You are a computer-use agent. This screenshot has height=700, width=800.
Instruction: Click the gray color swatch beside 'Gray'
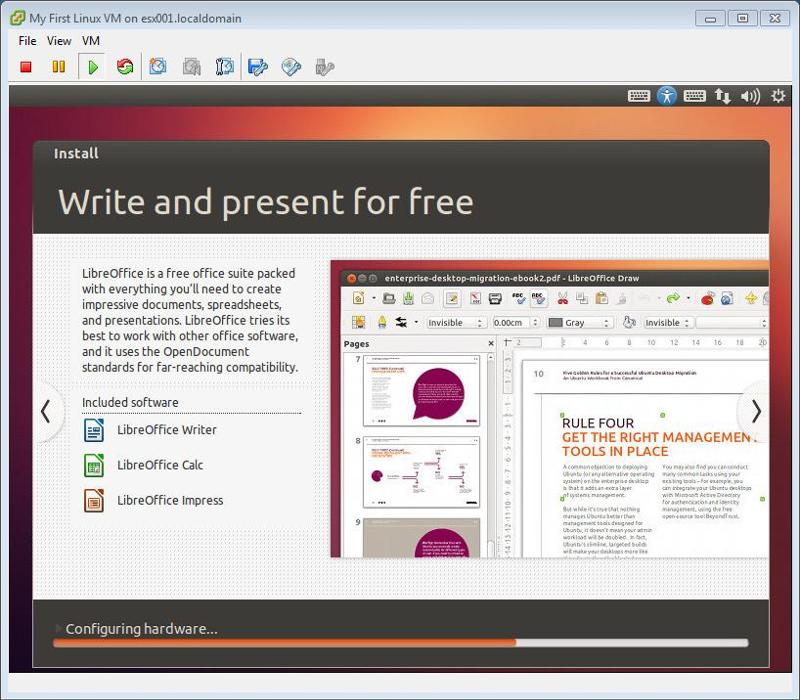[555, 323]
